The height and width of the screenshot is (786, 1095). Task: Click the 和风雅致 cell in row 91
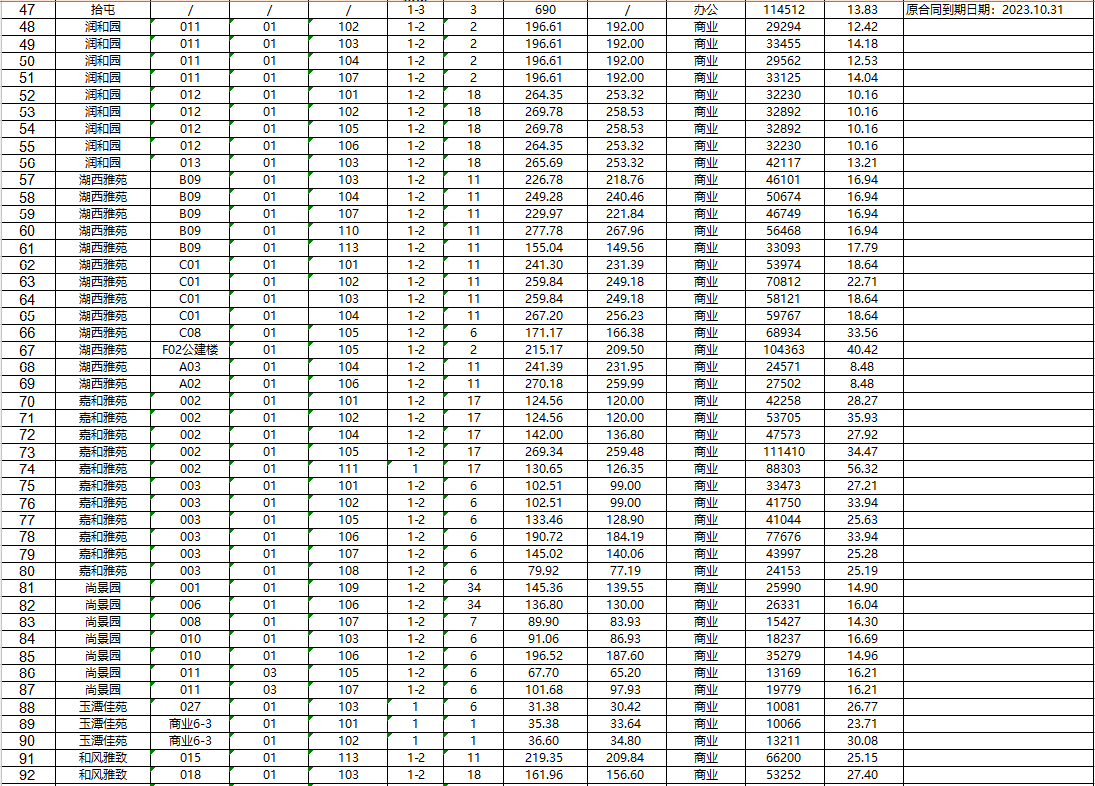[x=103, y=758]
